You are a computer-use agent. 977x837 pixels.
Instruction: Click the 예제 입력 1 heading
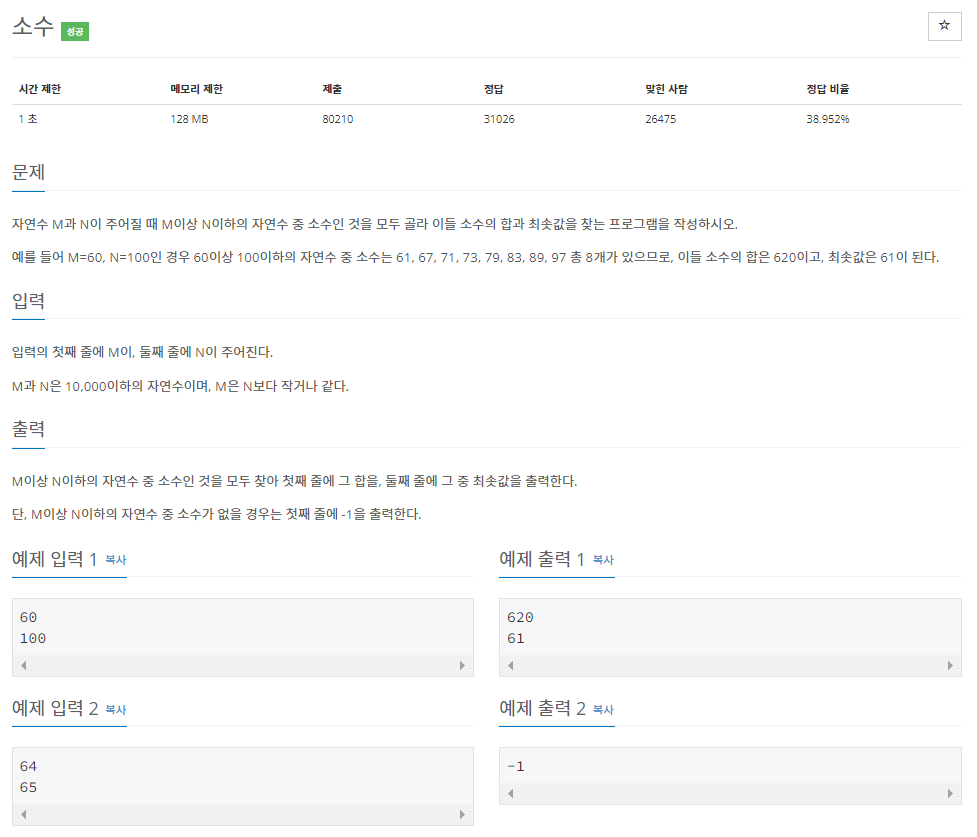pyautogui.click(x=54, y=559)
